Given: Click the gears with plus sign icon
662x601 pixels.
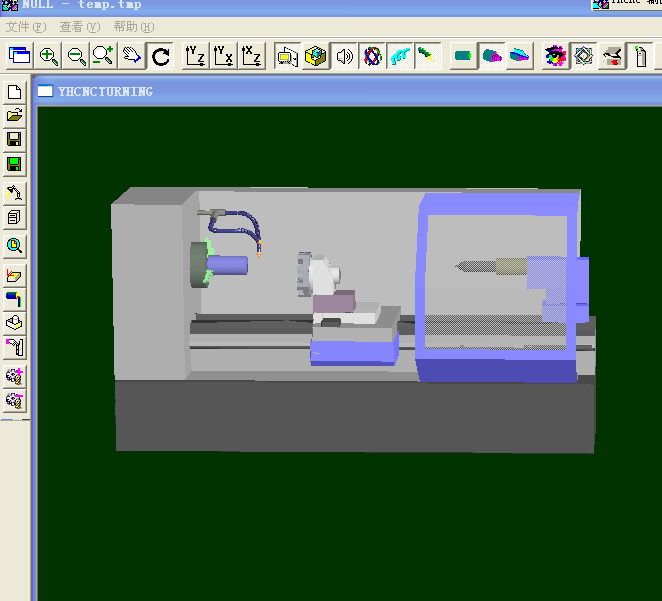Looking at the screenshot, I should (14, 376).
